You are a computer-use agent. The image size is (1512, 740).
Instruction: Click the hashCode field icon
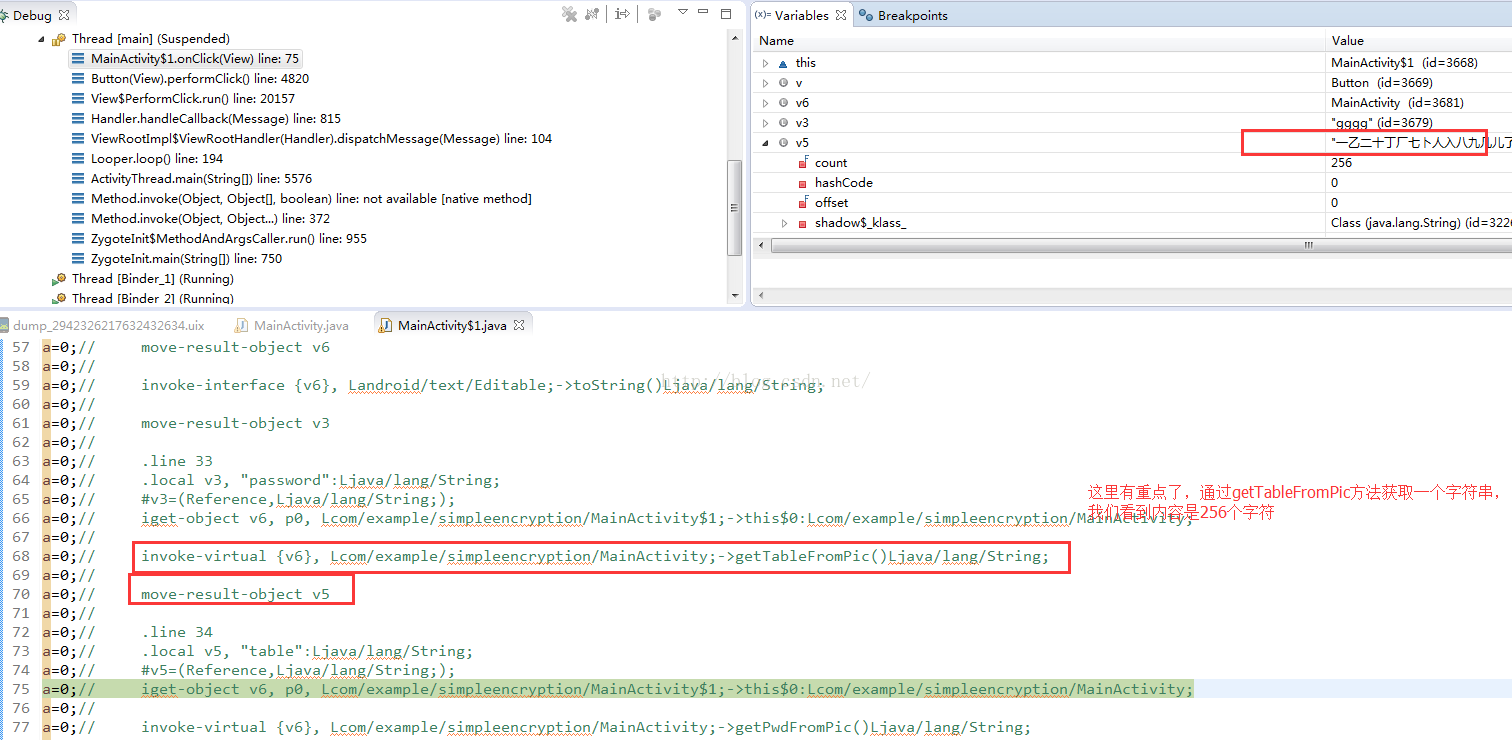[x=803, y=183]
